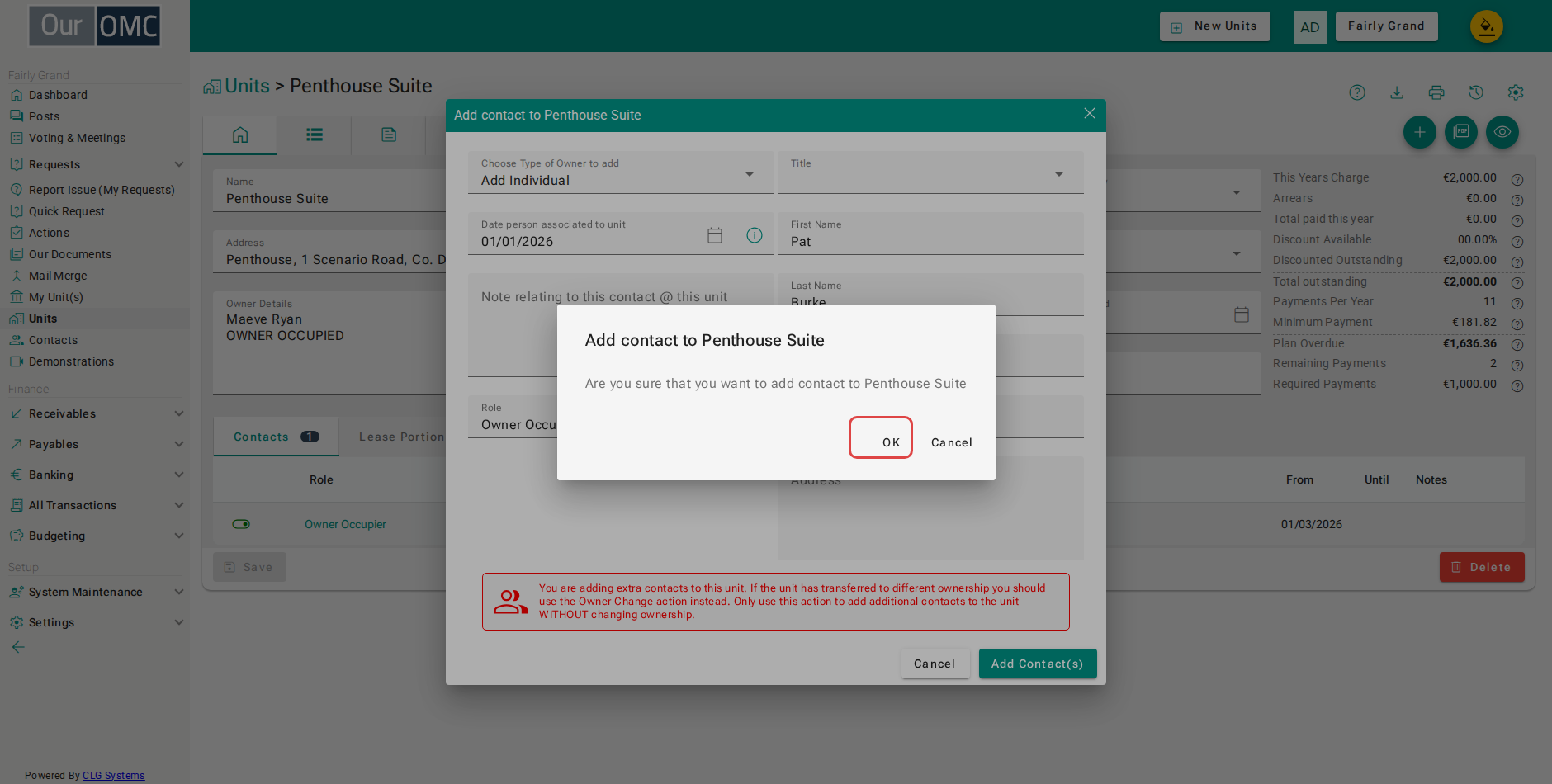Select the Contacts tab
The image size is (1552, 784).
pyautogui.click(x=276, y=437)
